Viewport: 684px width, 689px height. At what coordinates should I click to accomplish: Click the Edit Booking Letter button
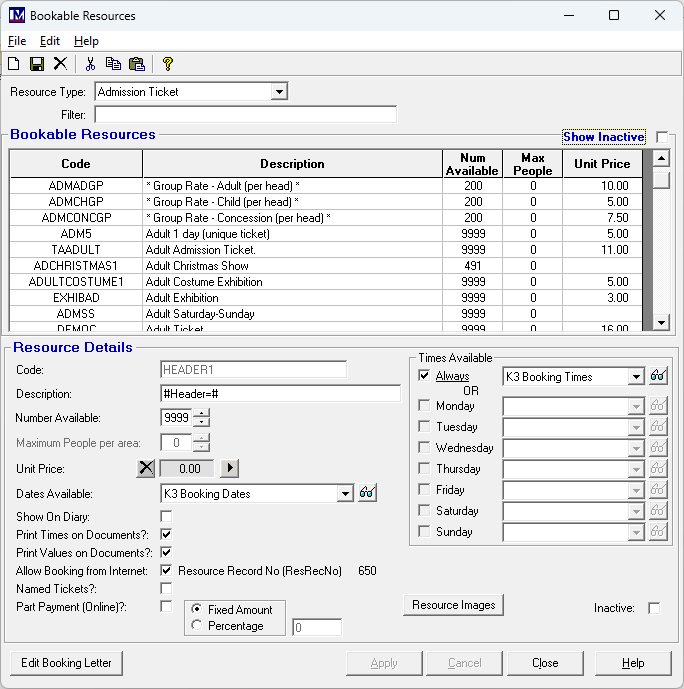pos(67,663)
